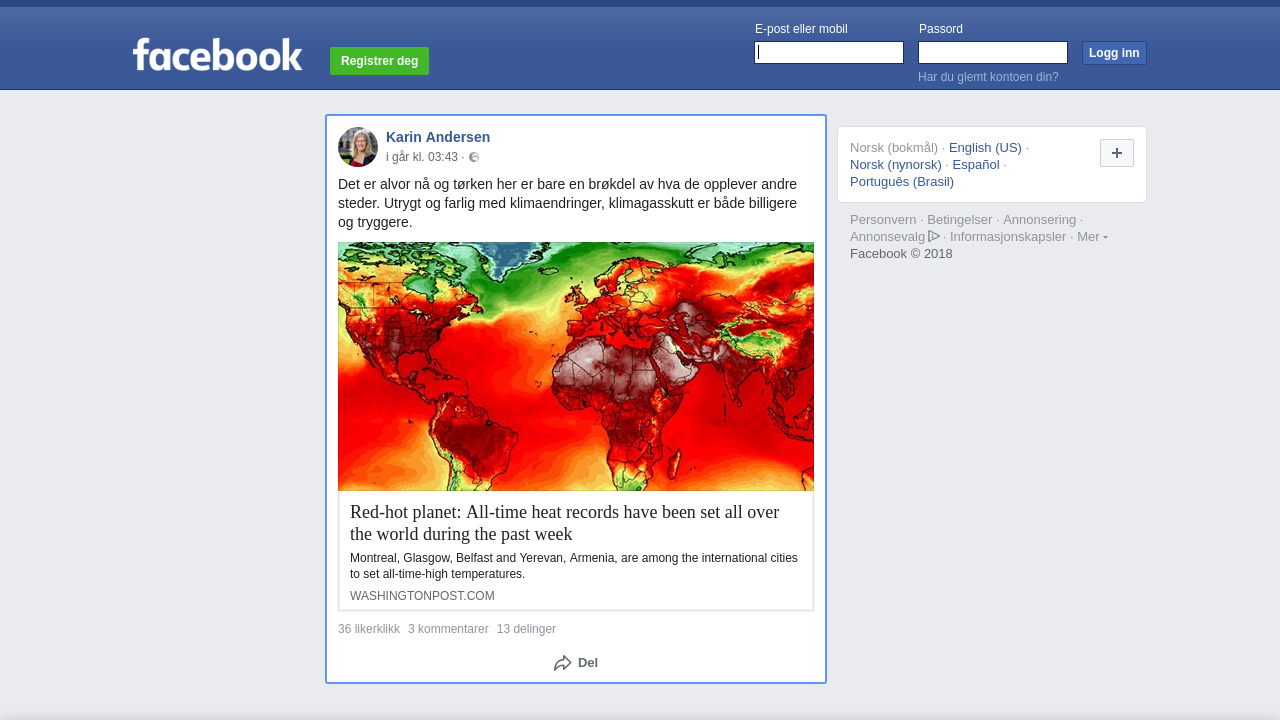Open the forgotten account link

(988, 77)
